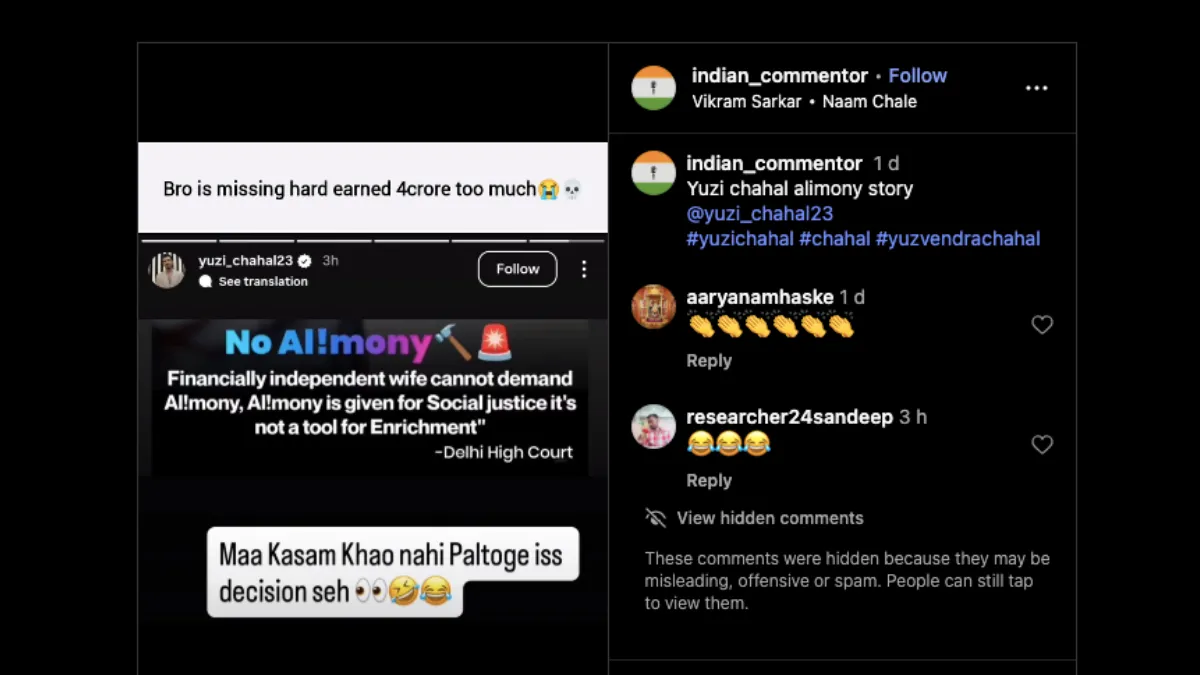The width and height of the screenshot is (1200, 675).
Task: Click the crossed-eye hidden comments icon
Action: click(x=656, y=518)
